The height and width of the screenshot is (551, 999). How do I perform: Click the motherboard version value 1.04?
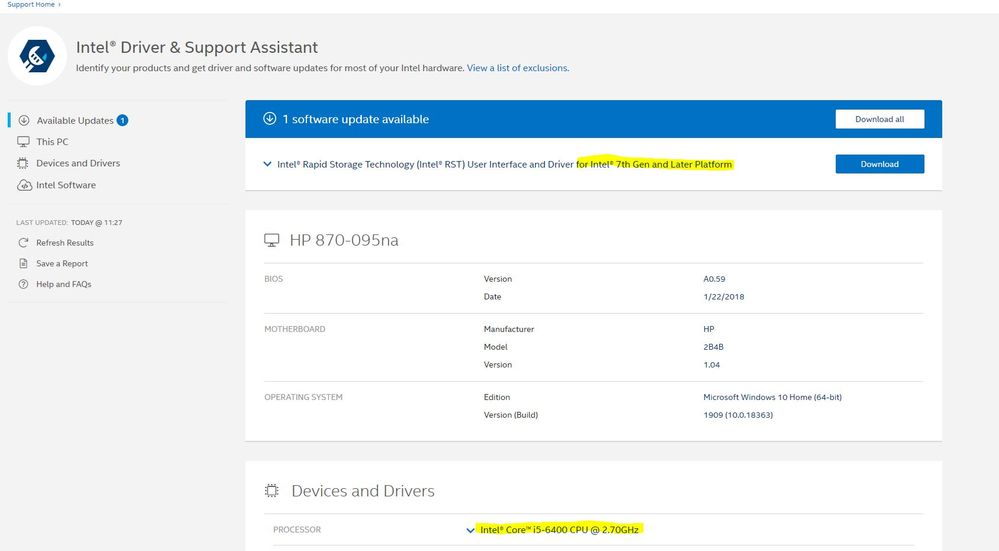point(712,365)
